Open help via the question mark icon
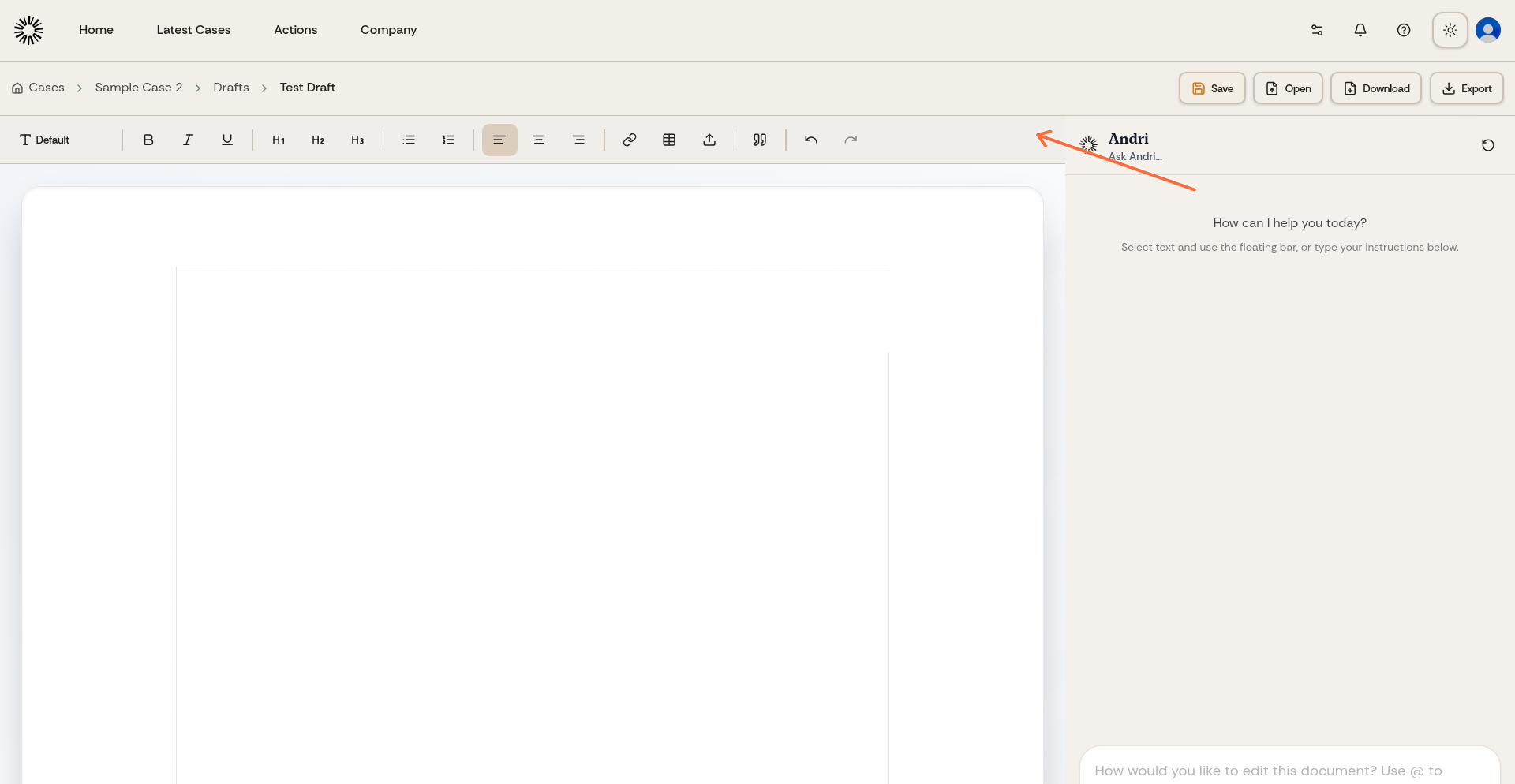 pos(1404,30)
